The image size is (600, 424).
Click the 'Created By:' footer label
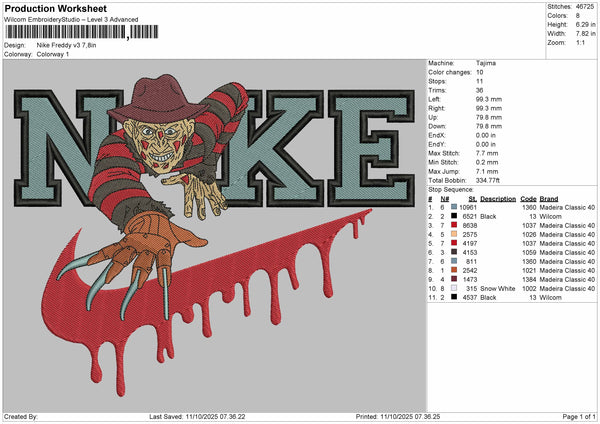[x=21, y=416]
